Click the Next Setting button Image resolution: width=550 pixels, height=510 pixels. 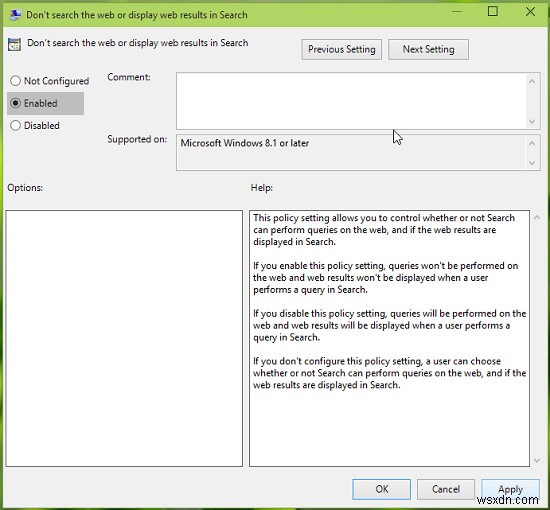click(428, 49)
